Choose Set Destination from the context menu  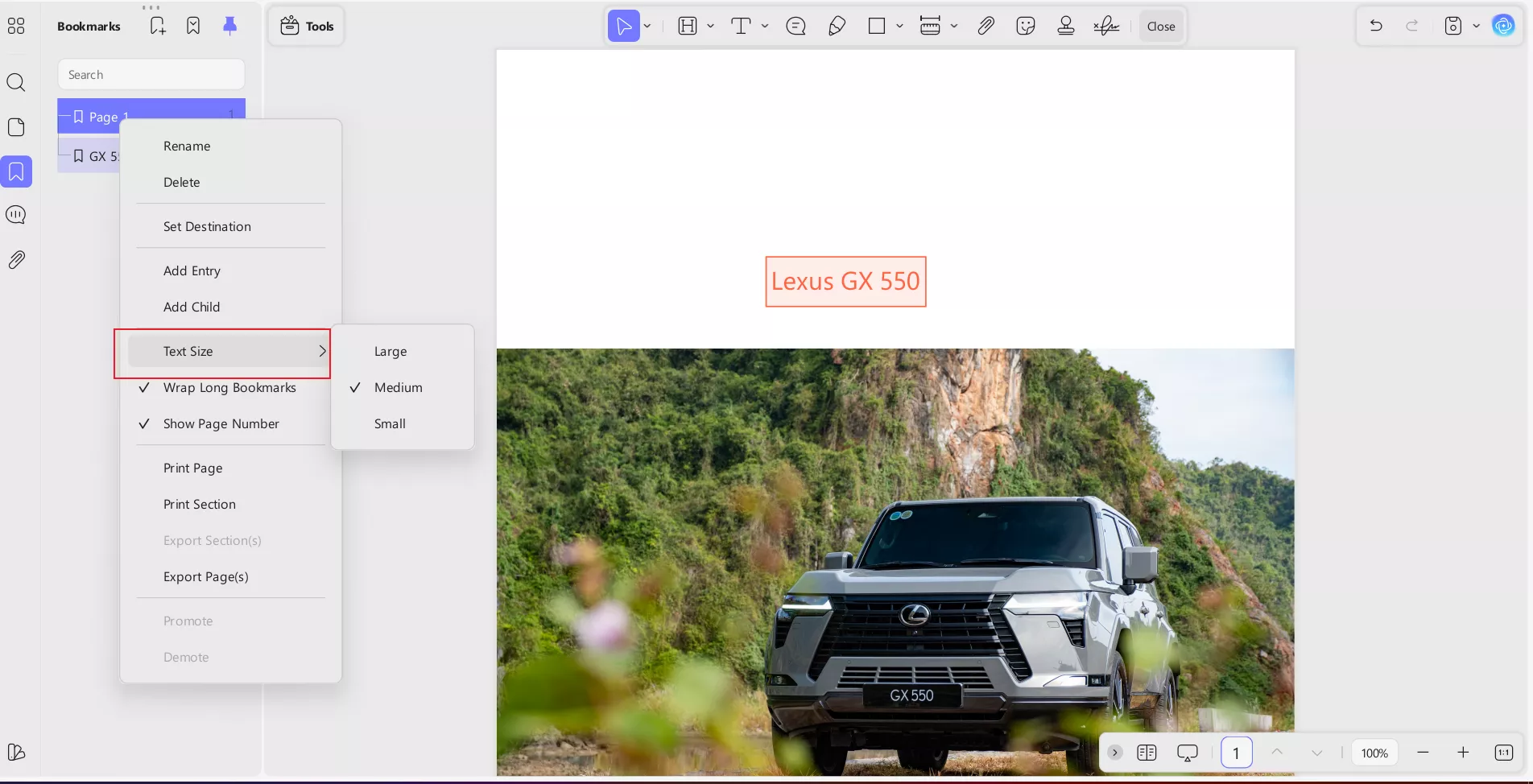[207, 226]
